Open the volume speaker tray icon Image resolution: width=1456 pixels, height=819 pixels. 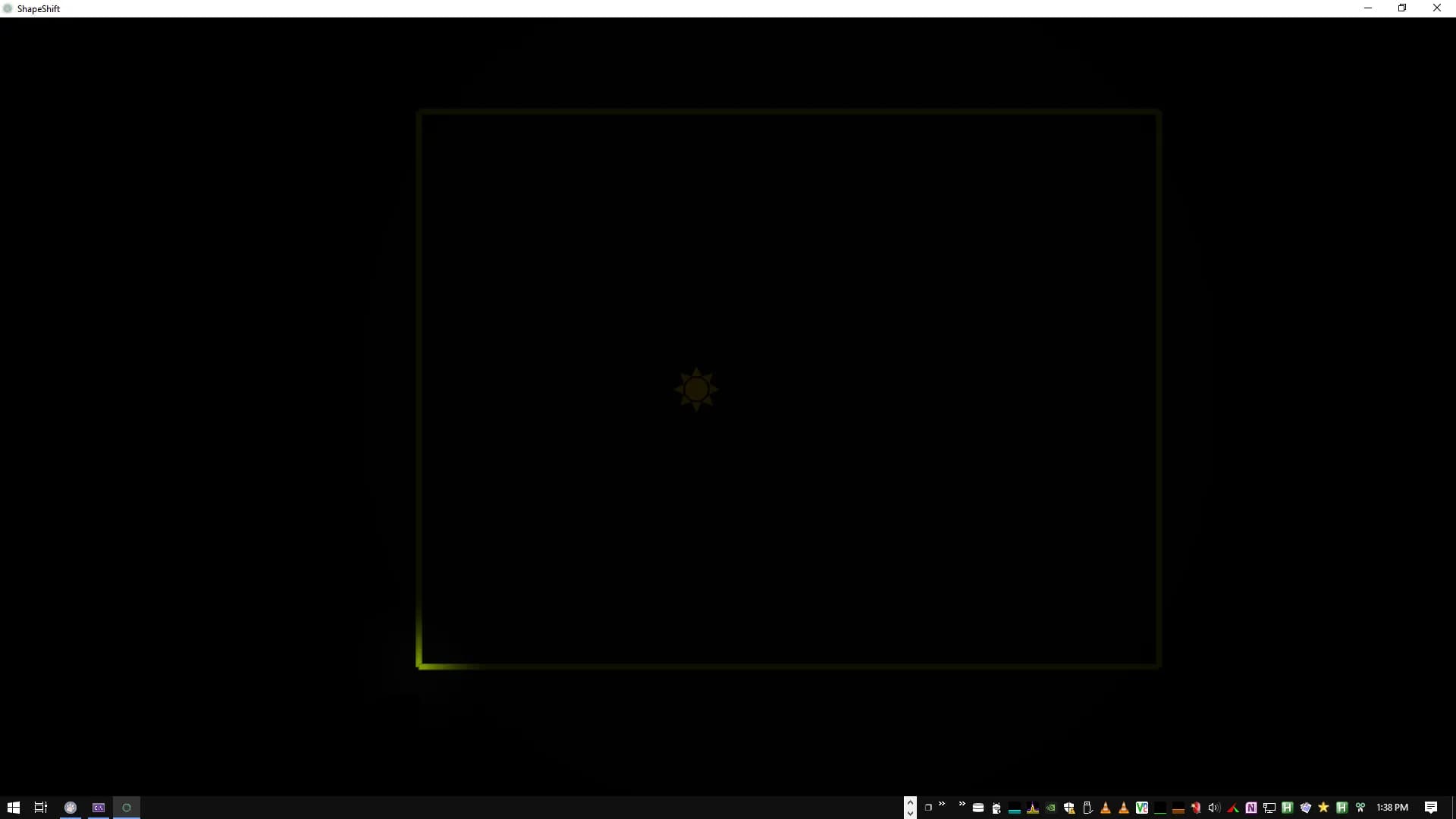[x=1213, y=808]
